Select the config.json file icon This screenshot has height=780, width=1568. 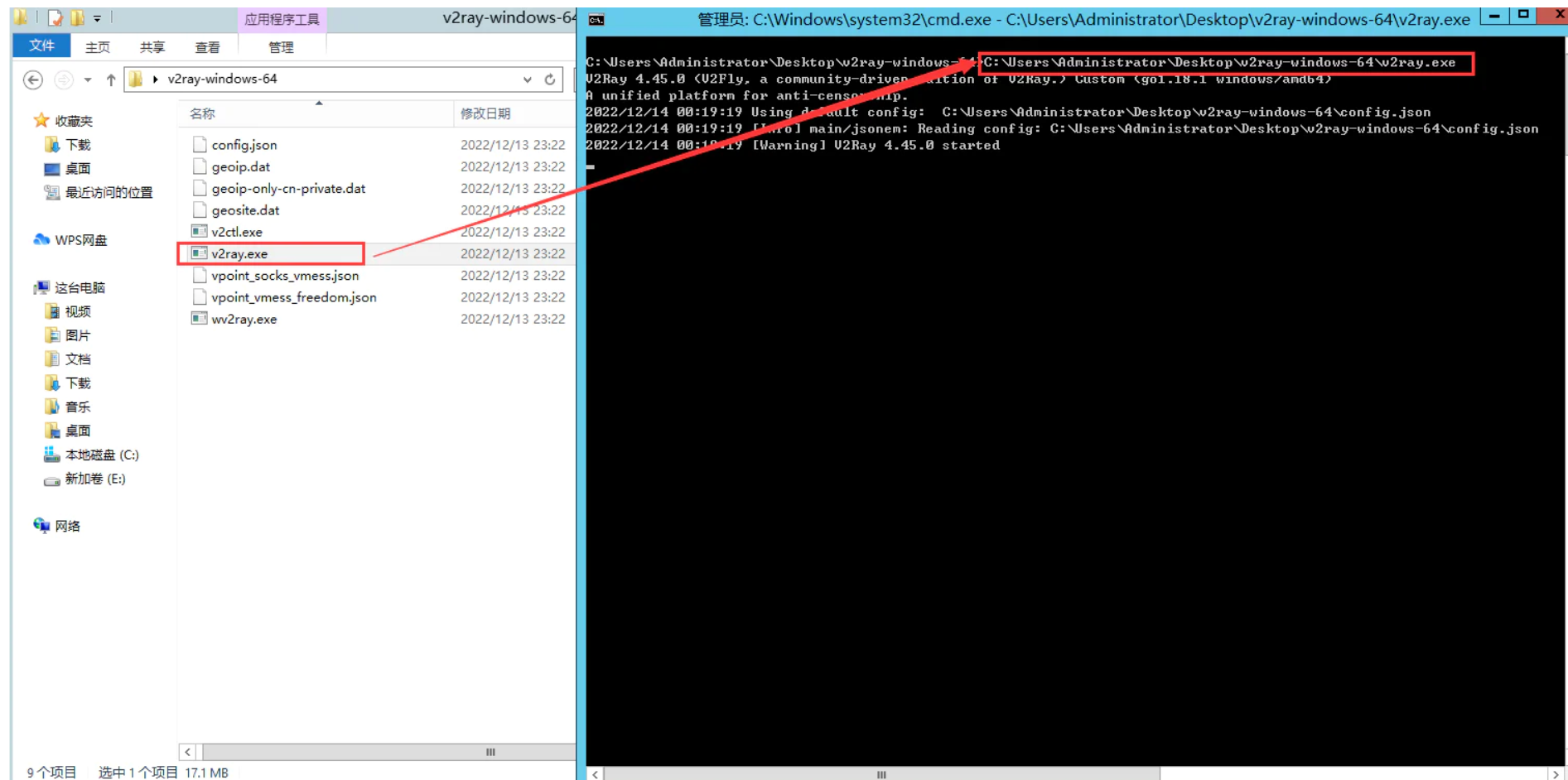(x=199, y=144)
